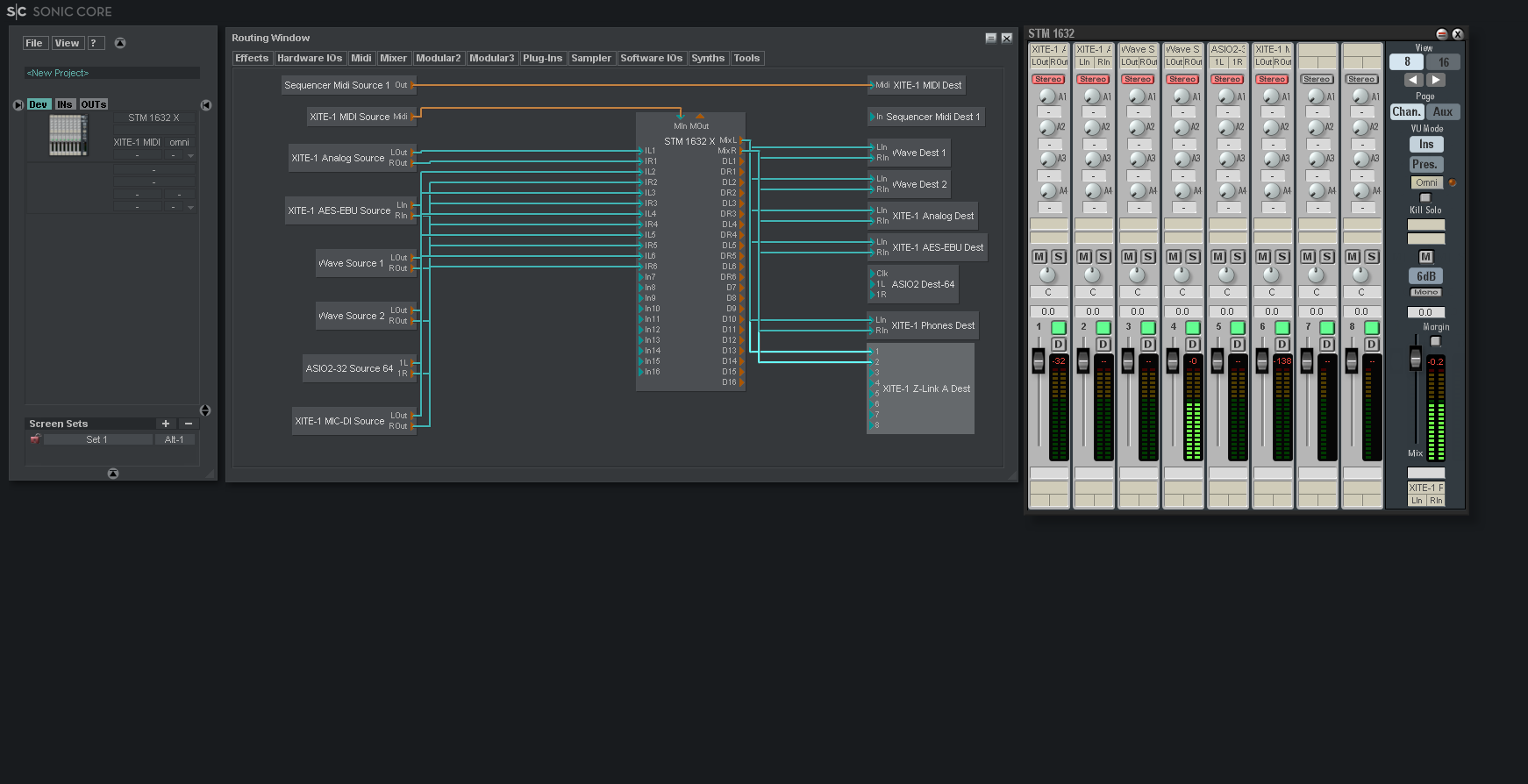The image size is (1528, 784).
Task: Solo channel 4 in the mixer
Action: [1193, 257]
